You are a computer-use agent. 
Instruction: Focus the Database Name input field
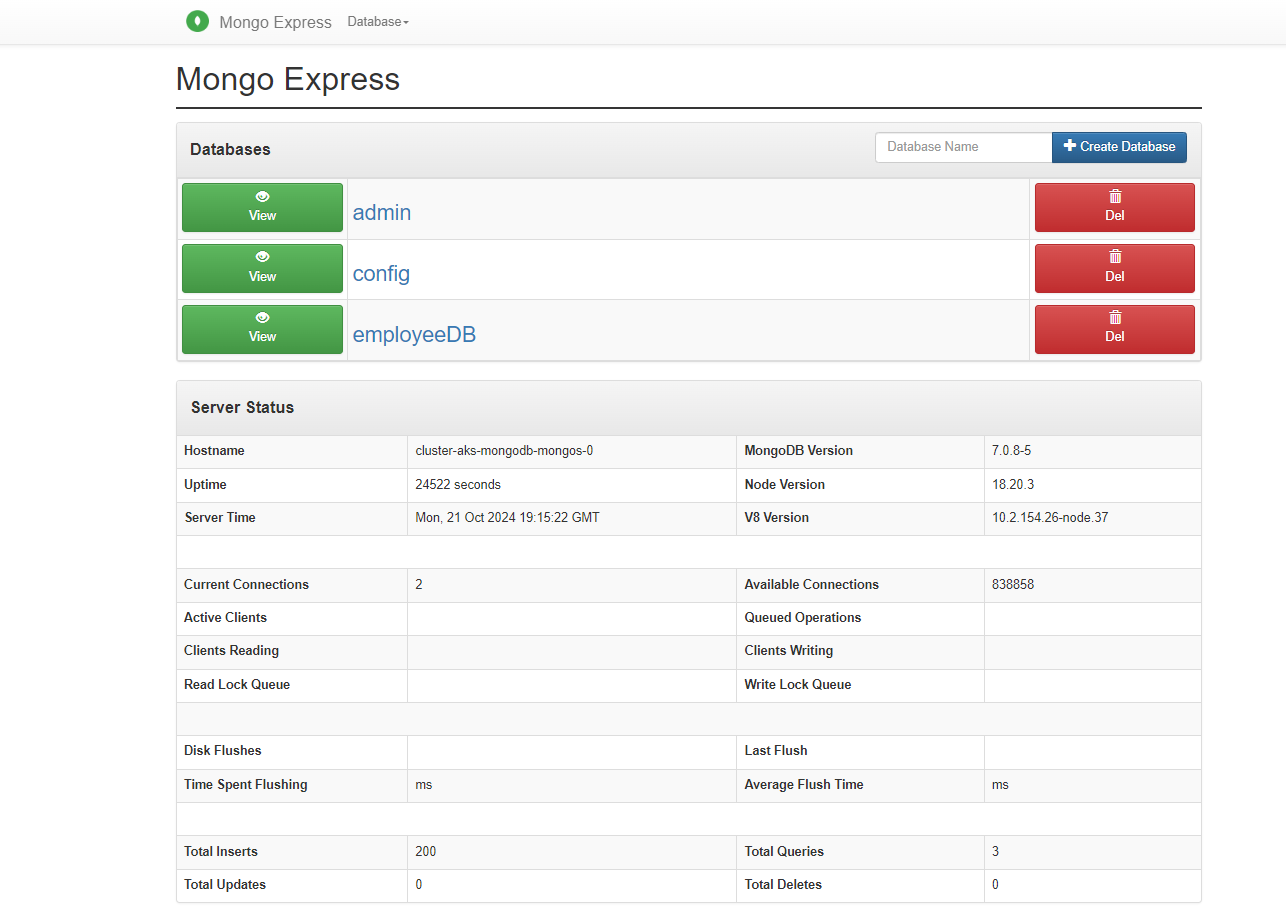(963, 147)
